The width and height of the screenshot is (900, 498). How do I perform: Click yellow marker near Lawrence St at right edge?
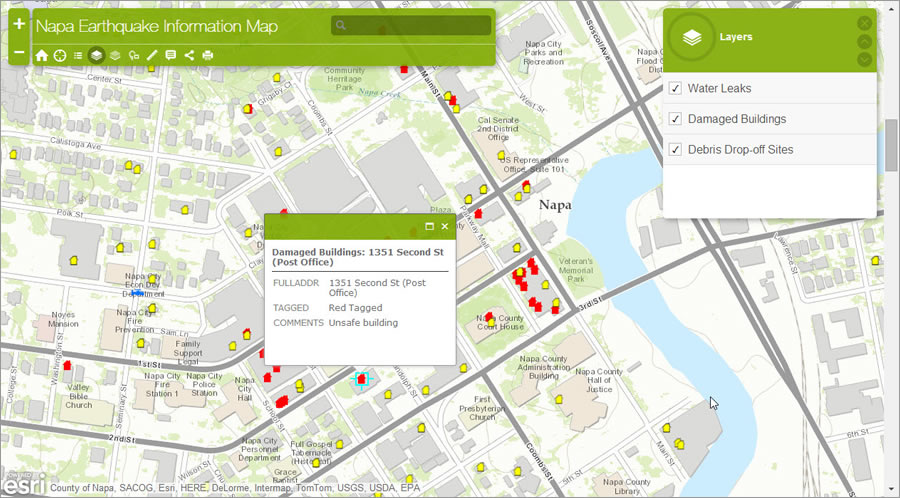(x=875, y=260)
